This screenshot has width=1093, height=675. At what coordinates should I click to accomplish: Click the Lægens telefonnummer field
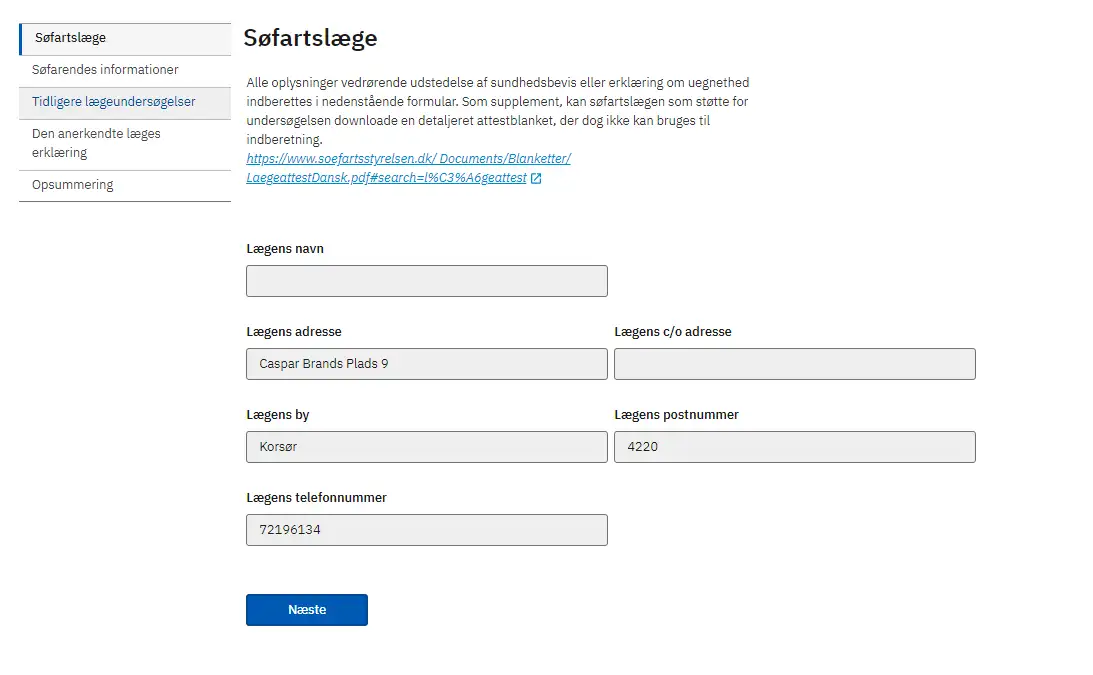click(427, 530)
